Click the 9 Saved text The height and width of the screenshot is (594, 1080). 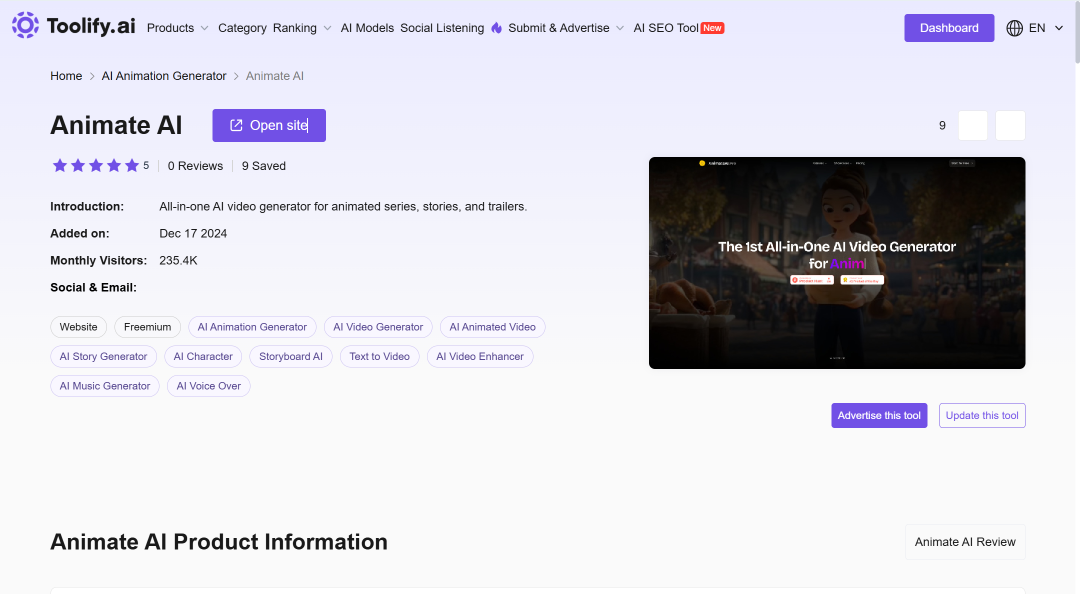[x=264, y=166]
